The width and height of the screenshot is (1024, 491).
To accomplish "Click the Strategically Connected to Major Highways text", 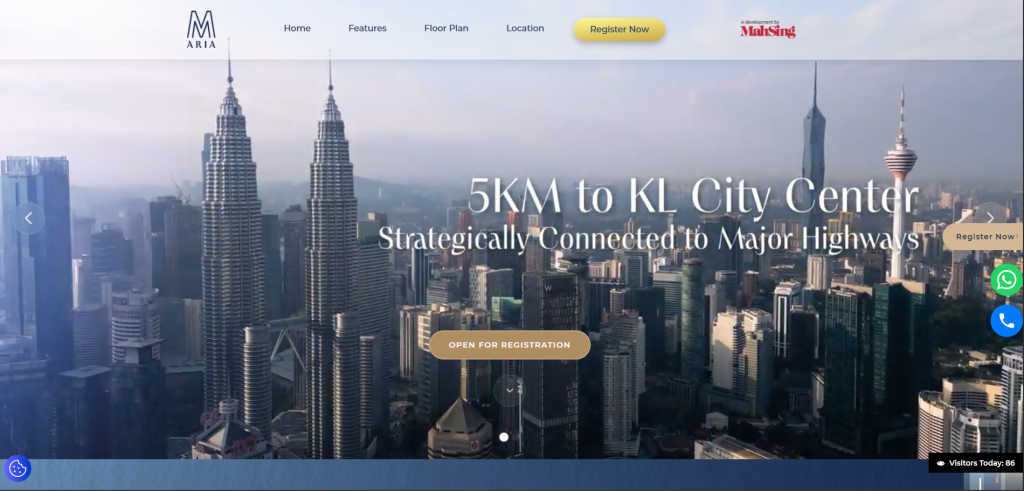I will click(649, 239).
